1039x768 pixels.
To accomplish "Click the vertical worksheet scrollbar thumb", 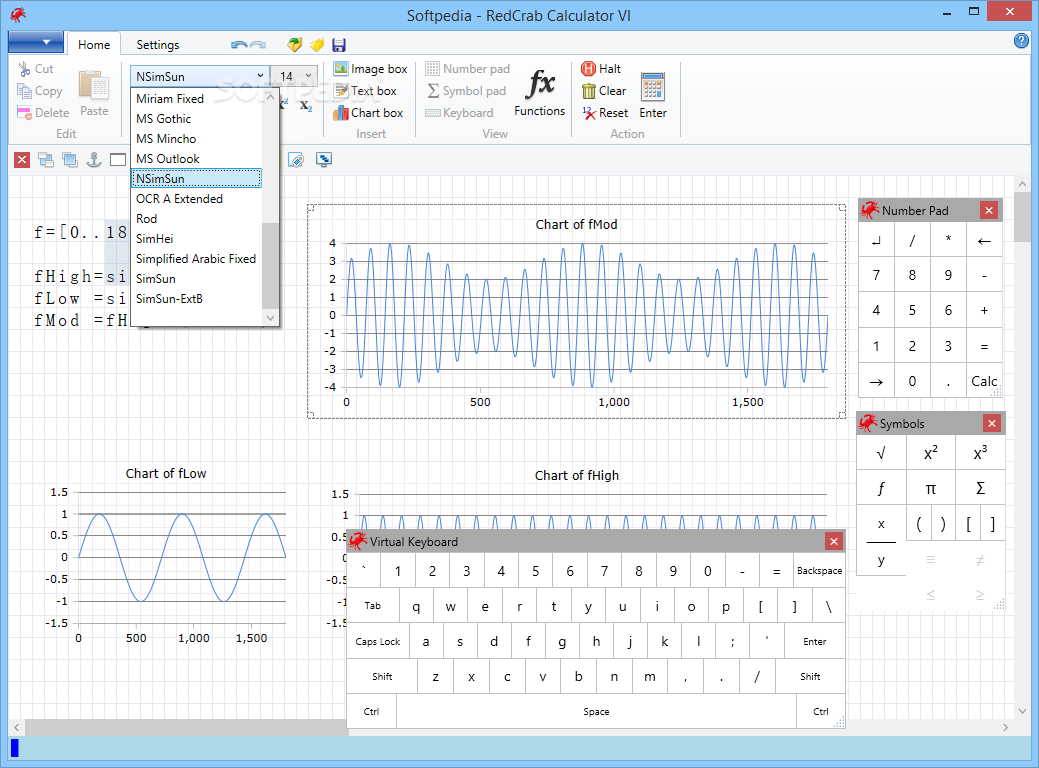I will point(1022,217).
